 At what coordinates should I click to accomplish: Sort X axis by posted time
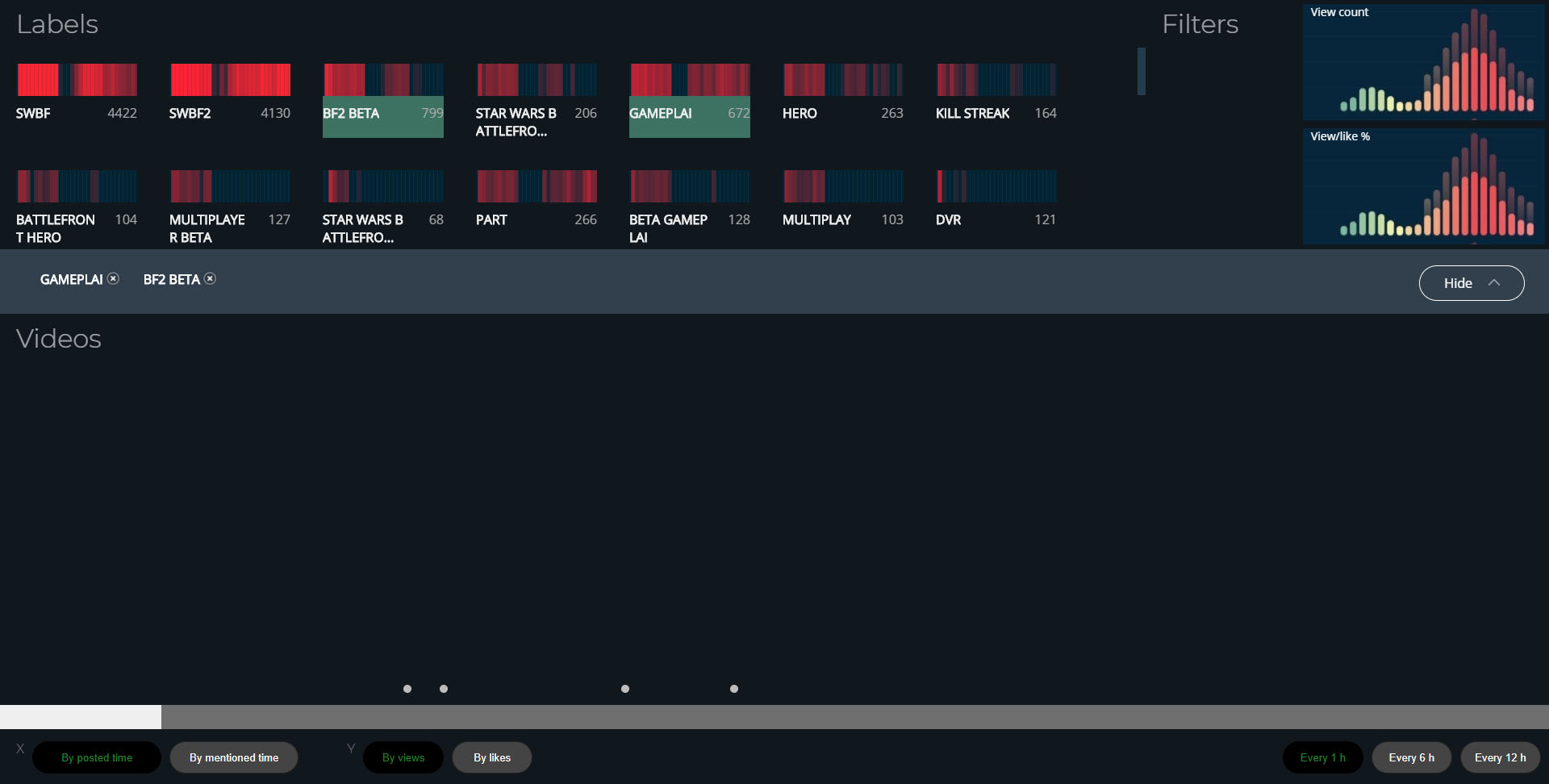tap(97, 757)
